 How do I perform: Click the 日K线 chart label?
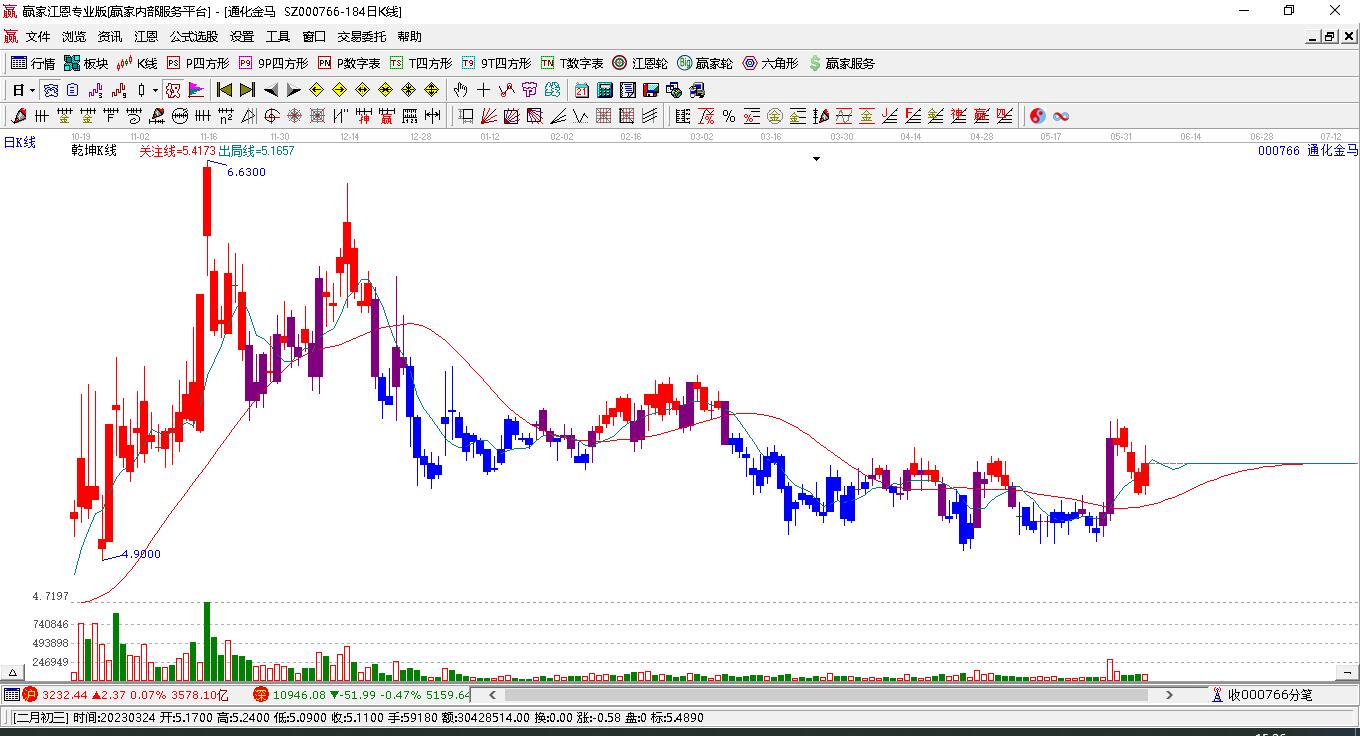coord(20,143)
